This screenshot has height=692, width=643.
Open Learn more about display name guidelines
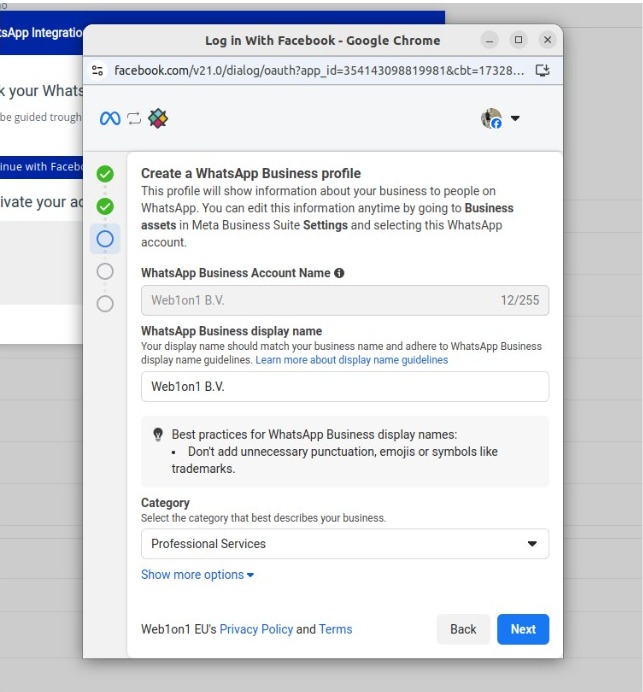pyautogui.click(x=351, y=360)
